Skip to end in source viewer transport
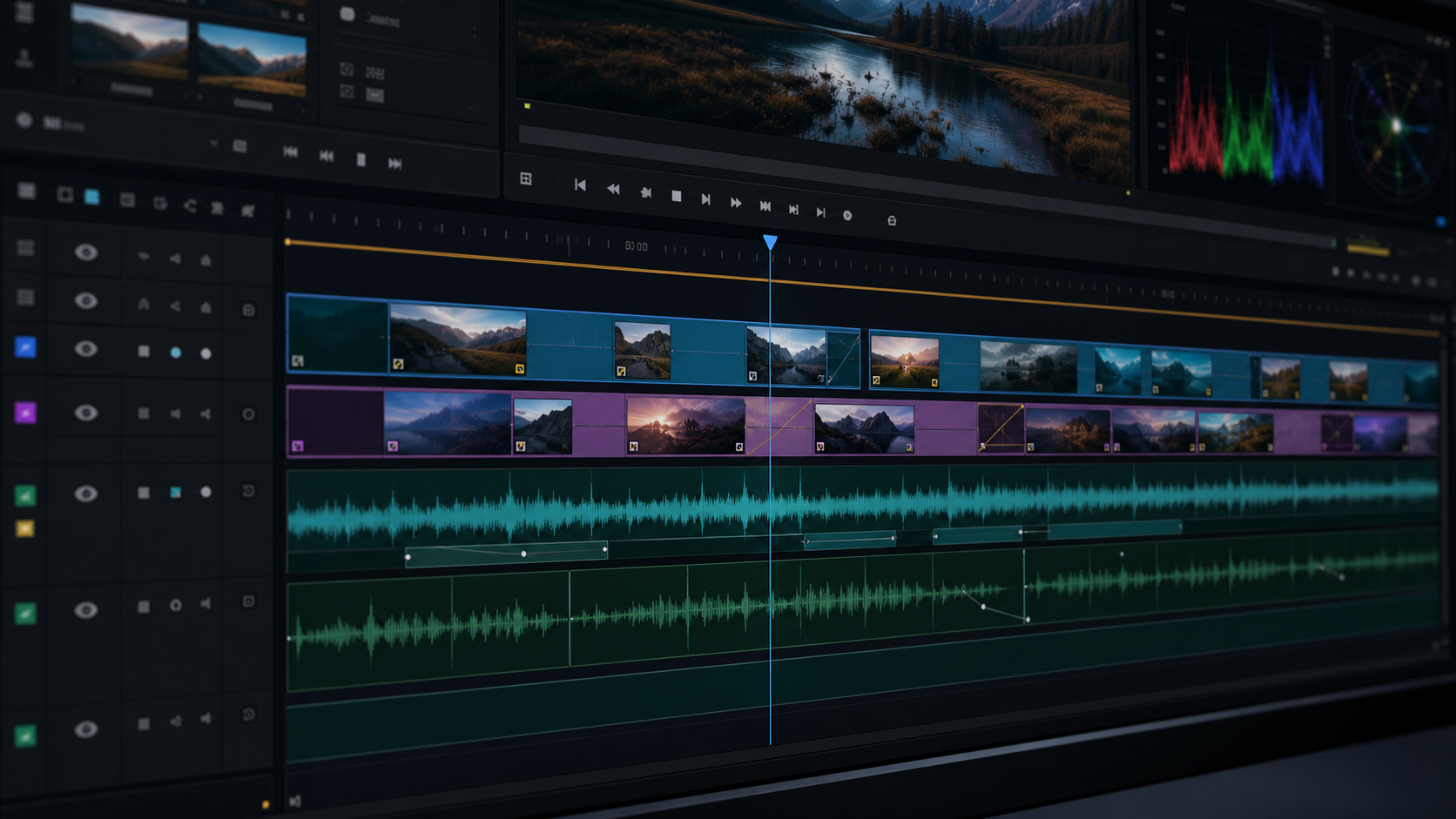 click(x=394, y=164)
